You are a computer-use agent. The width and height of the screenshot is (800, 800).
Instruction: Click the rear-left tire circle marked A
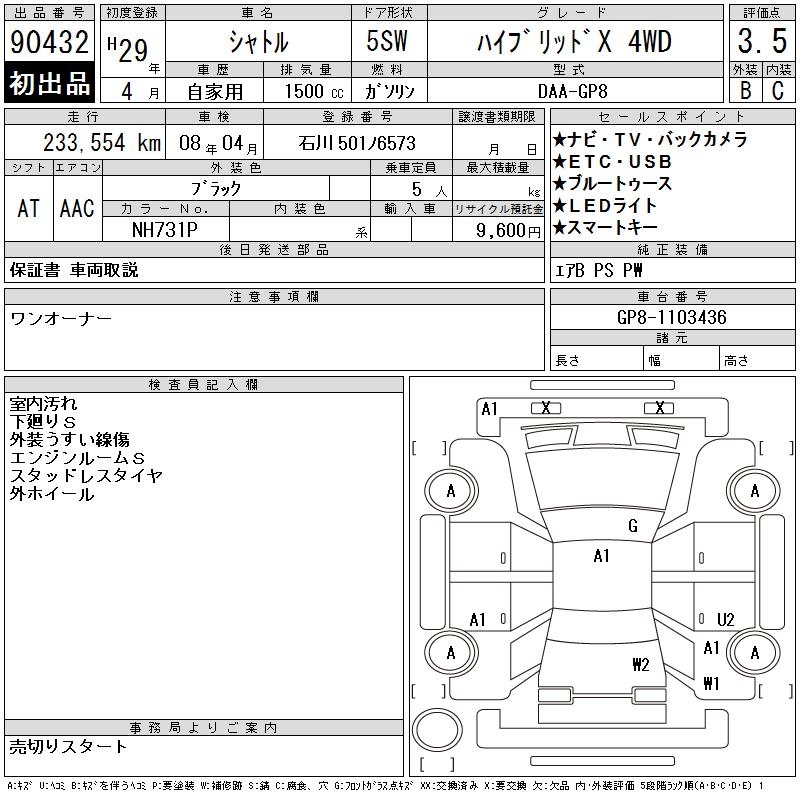pos(451,653)
